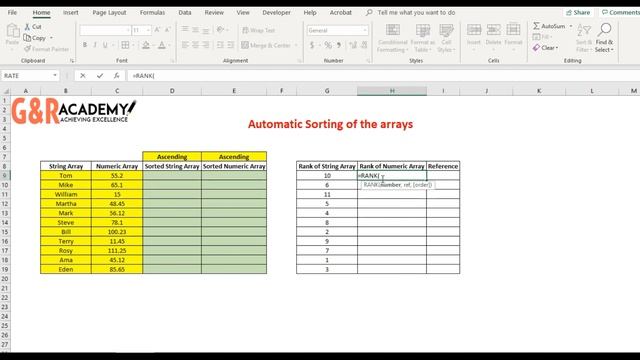The height and width of the screenshot is (360, 640).
Task: Expand the Name Box dropdown arrow
Action: coord(55,76)
